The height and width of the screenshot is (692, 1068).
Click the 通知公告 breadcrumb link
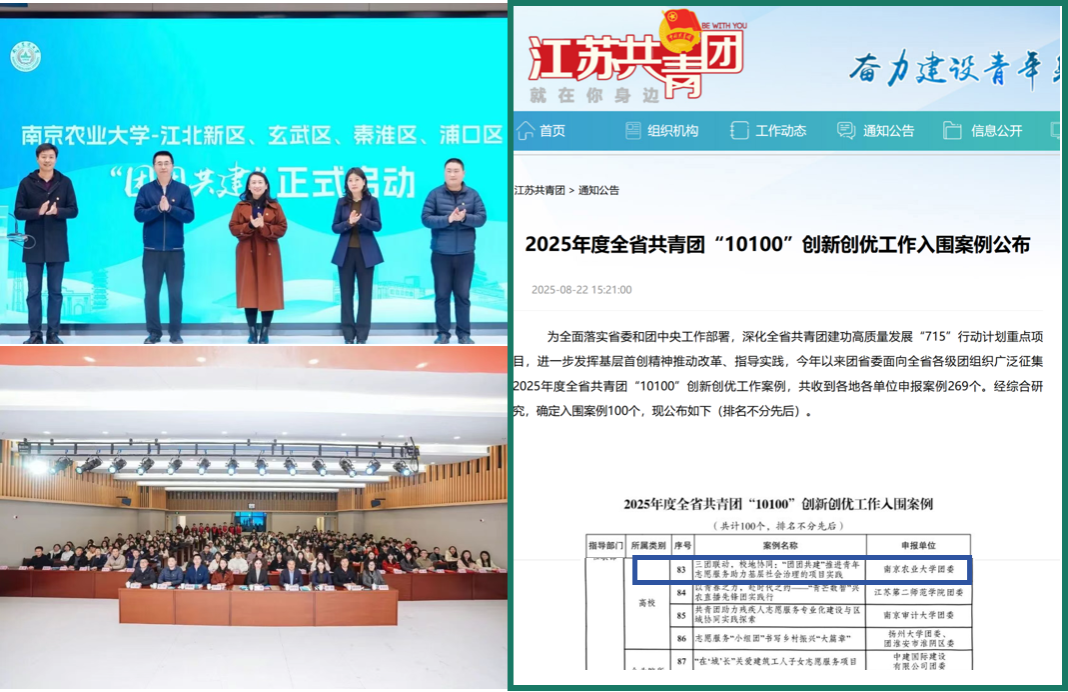pos(598,190)
